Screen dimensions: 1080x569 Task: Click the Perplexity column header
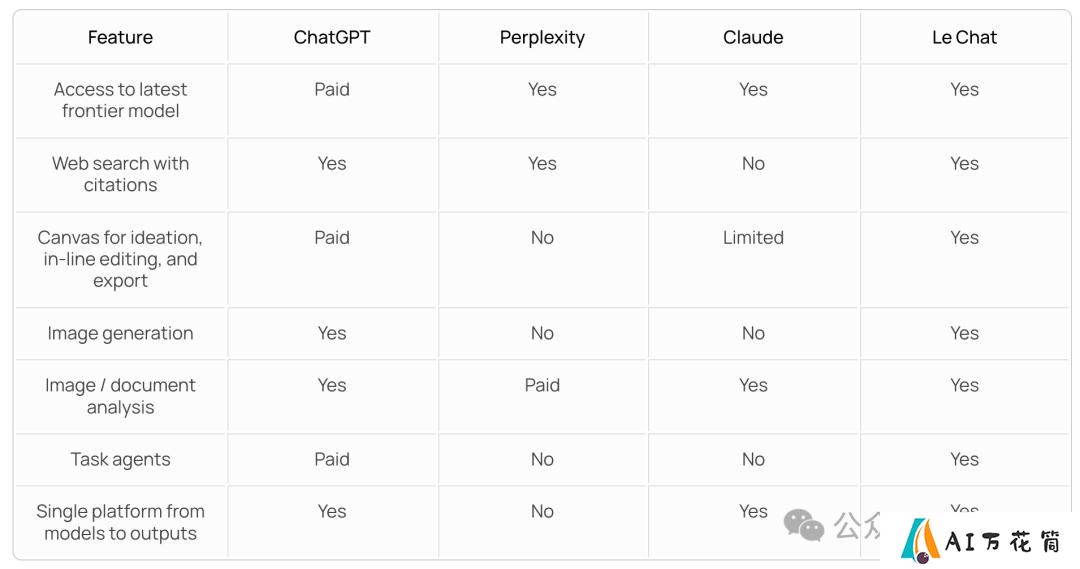[x=542, y=38]
